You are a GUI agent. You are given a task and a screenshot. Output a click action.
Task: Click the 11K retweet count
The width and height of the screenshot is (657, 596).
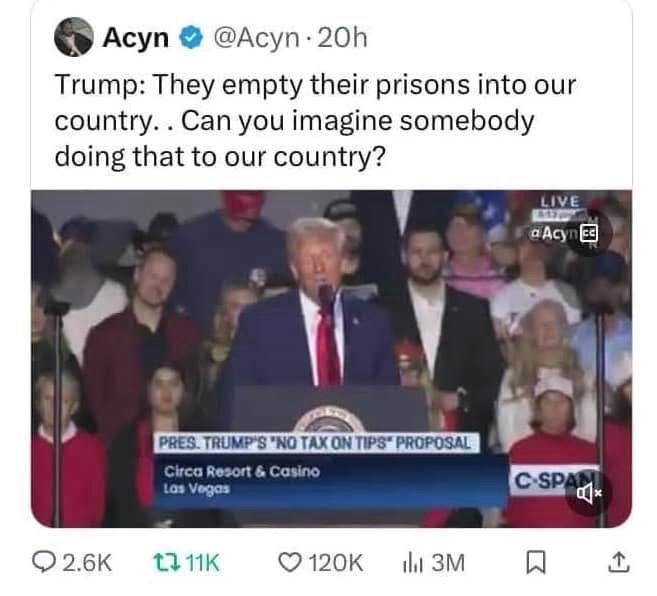[x=202, y=562]
